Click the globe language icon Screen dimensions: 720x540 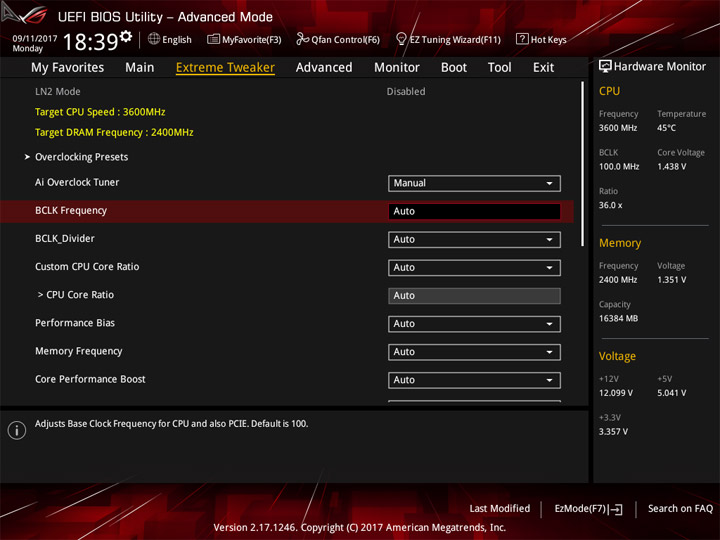coord(154,39)
